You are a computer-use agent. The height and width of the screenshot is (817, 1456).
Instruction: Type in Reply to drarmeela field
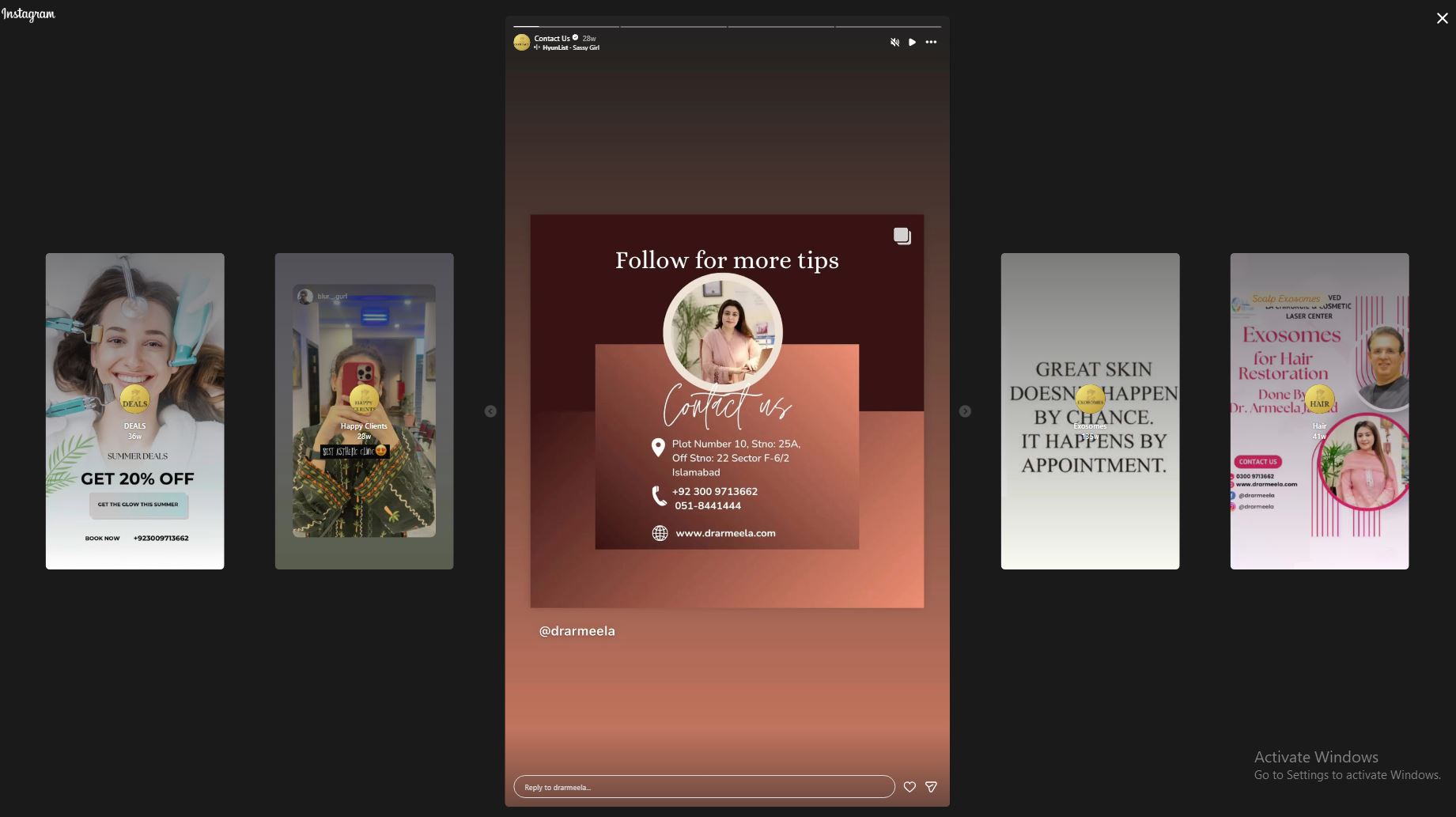pos(703,787)
